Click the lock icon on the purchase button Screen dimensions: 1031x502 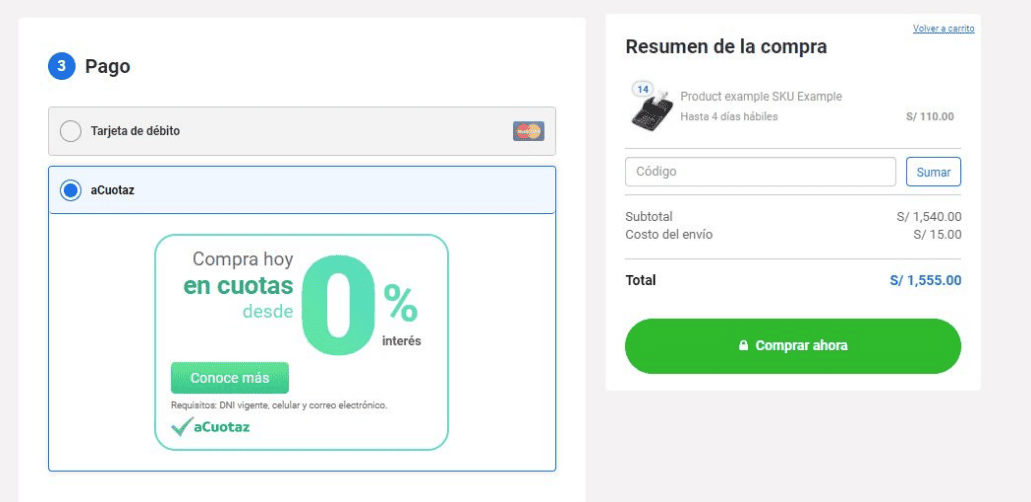[x=743, y=346]
